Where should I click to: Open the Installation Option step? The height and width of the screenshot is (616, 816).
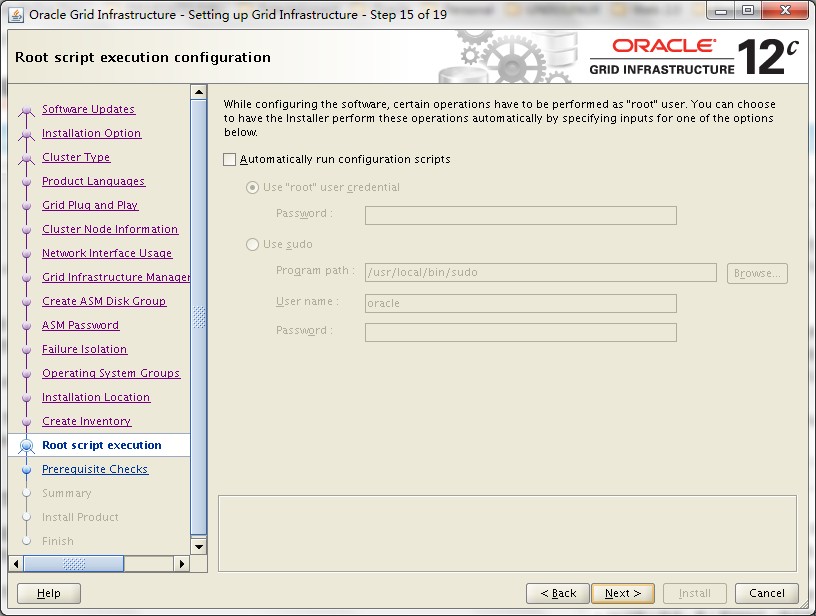(92, 133)
